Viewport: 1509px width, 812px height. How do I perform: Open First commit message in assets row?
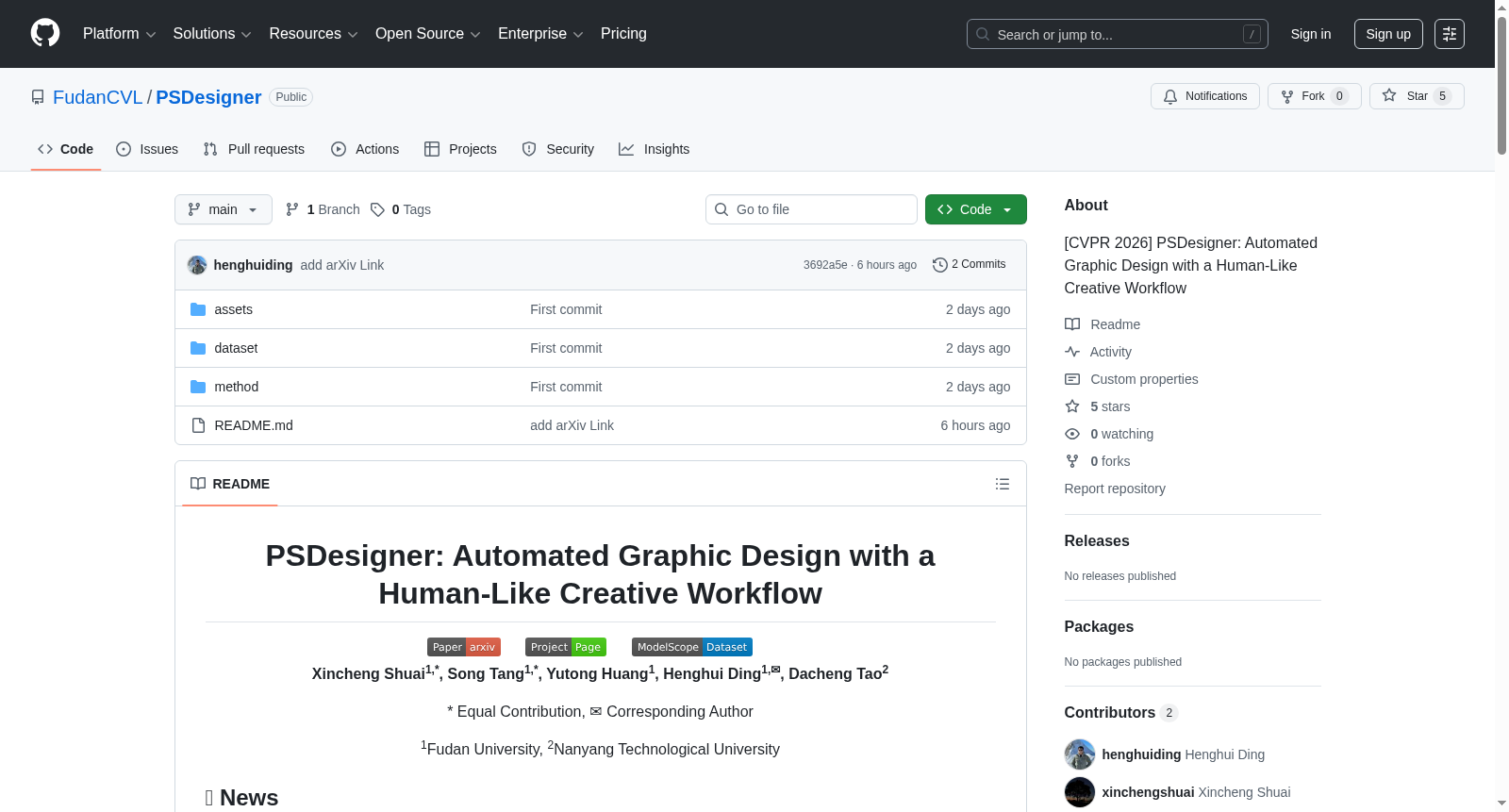[566, 309]
